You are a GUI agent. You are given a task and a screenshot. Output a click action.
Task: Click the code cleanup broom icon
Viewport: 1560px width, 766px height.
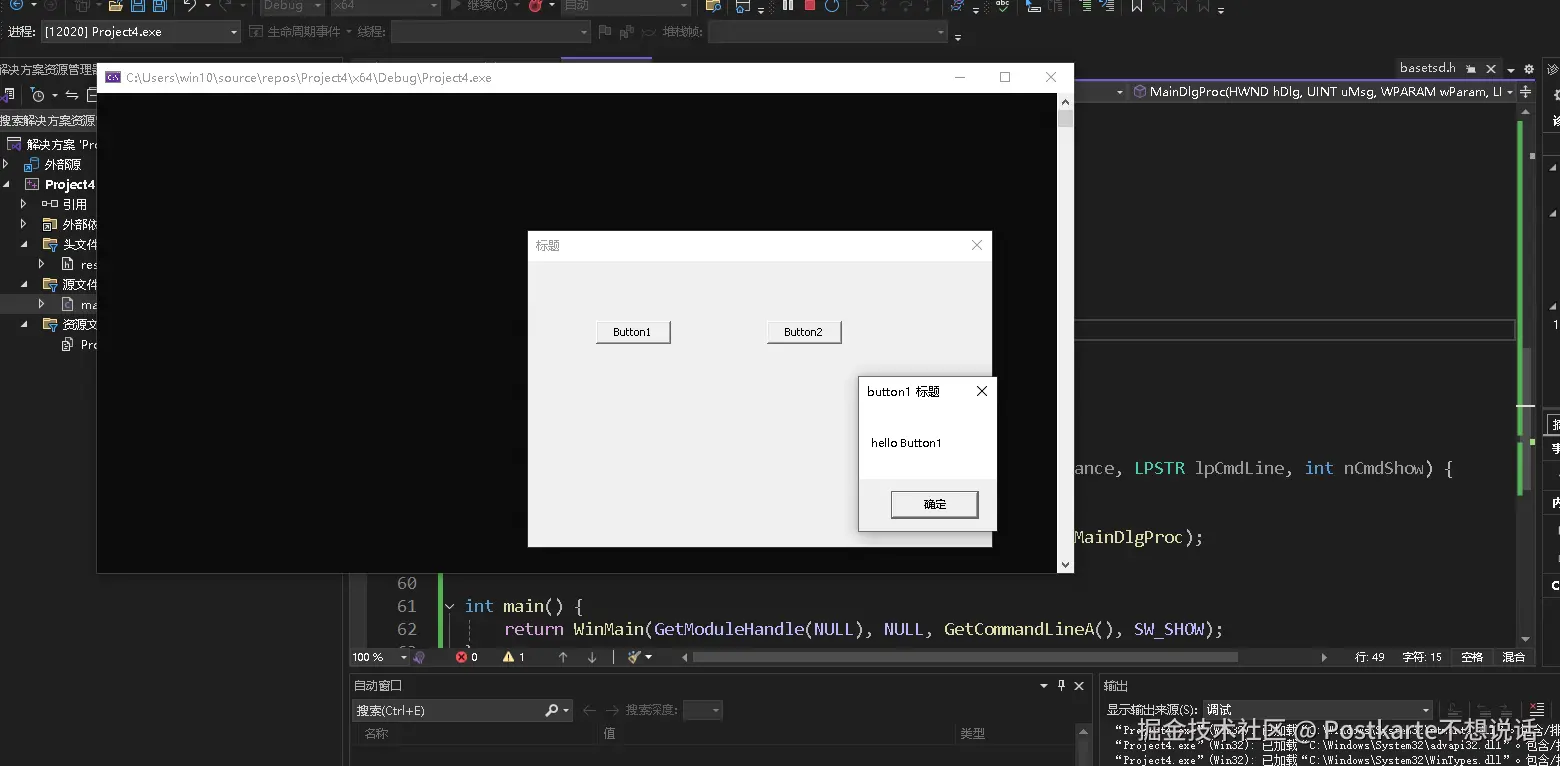click(x=634, y=657)
